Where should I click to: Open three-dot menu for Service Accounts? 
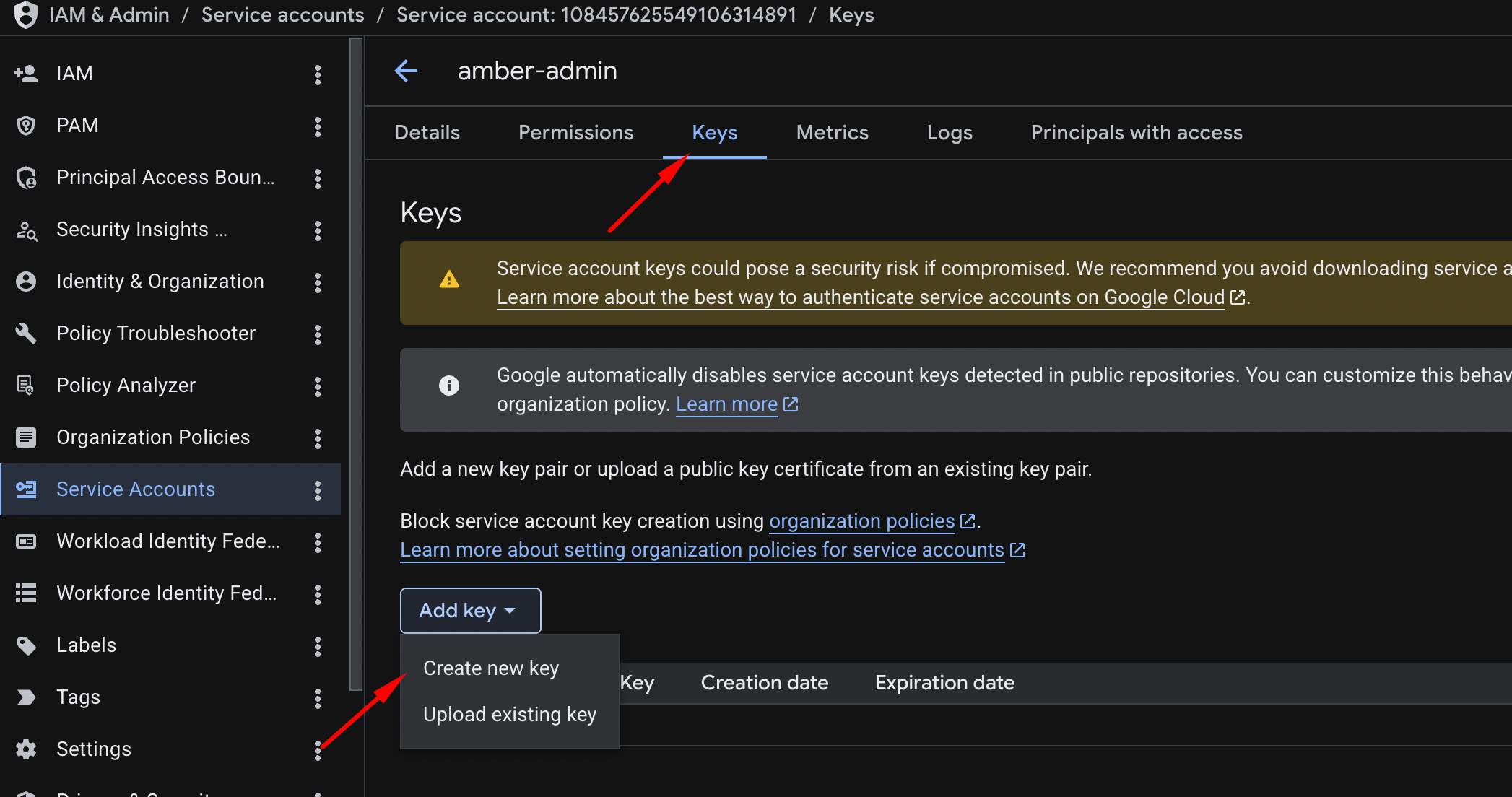[x=318, y=489]
